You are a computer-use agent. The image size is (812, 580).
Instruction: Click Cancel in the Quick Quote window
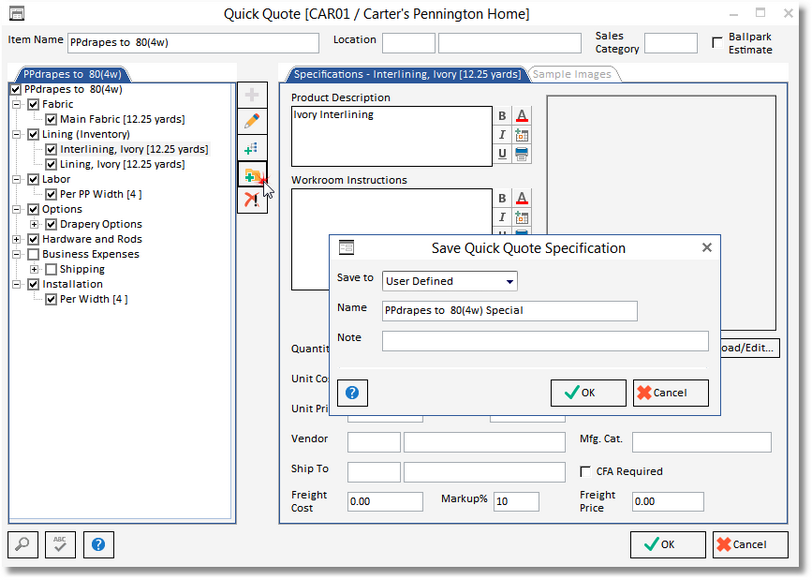click(750, 545)
